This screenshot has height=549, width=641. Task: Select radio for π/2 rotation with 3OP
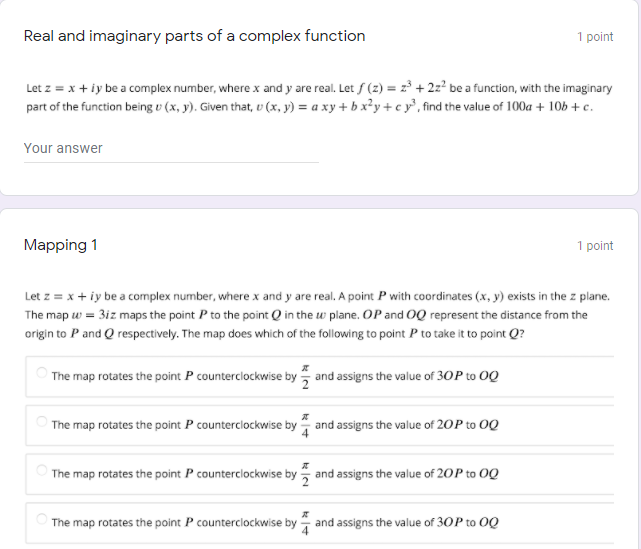(41, 375)
